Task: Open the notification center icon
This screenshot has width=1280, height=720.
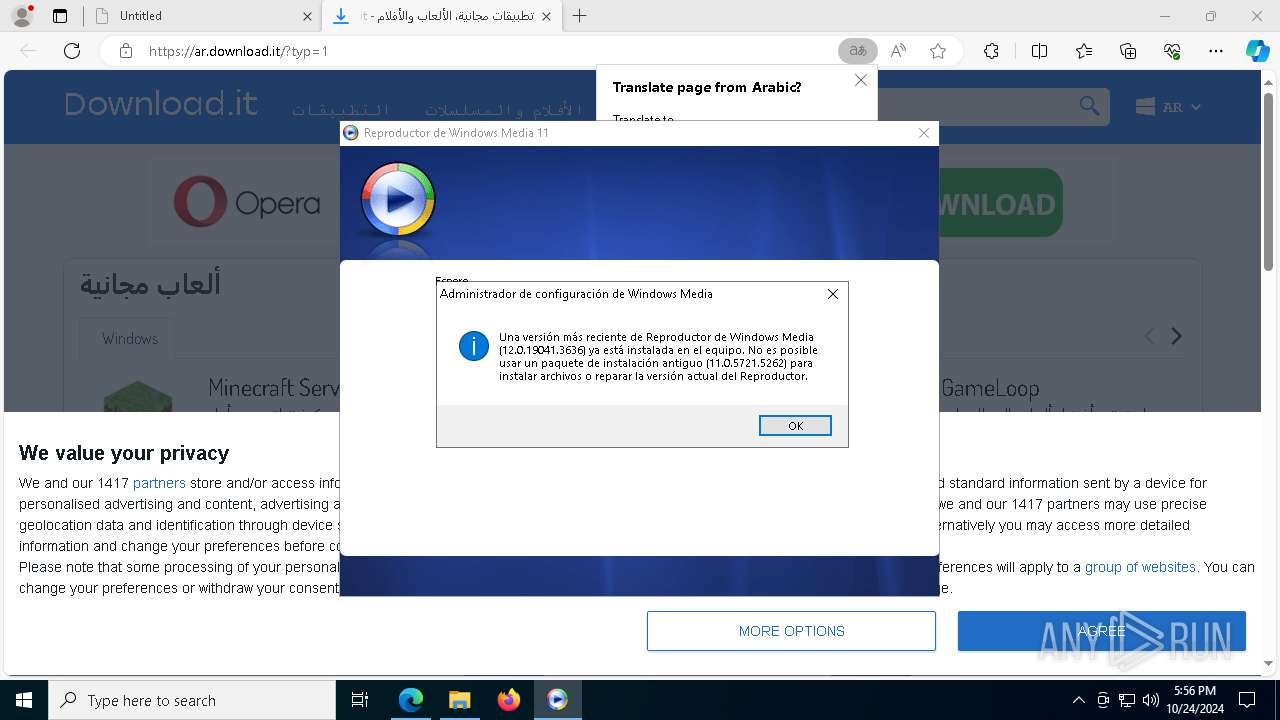Action: pyautogui.click(x=1247, y=700)
